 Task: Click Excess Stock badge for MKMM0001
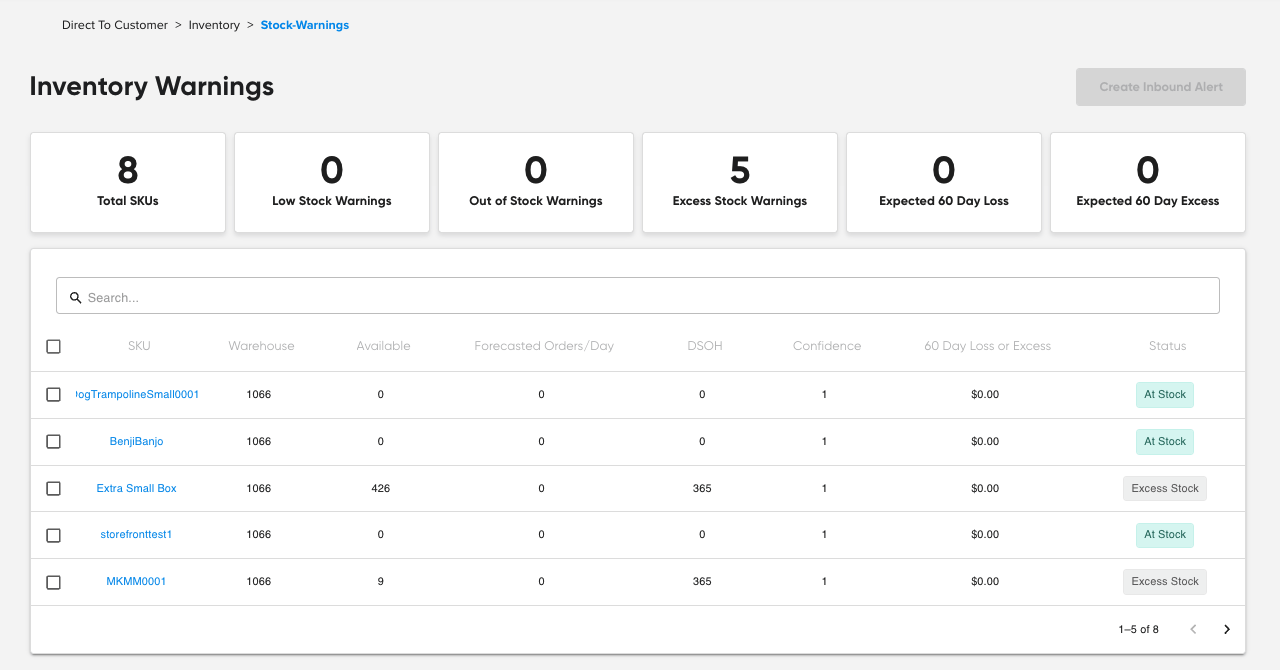[1164, 581]
